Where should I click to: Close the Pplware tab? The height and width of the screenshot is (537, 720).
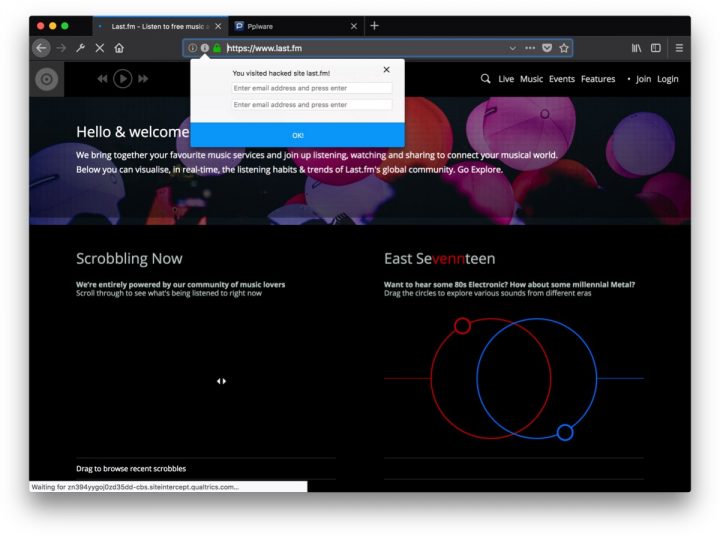coord(354,26)
